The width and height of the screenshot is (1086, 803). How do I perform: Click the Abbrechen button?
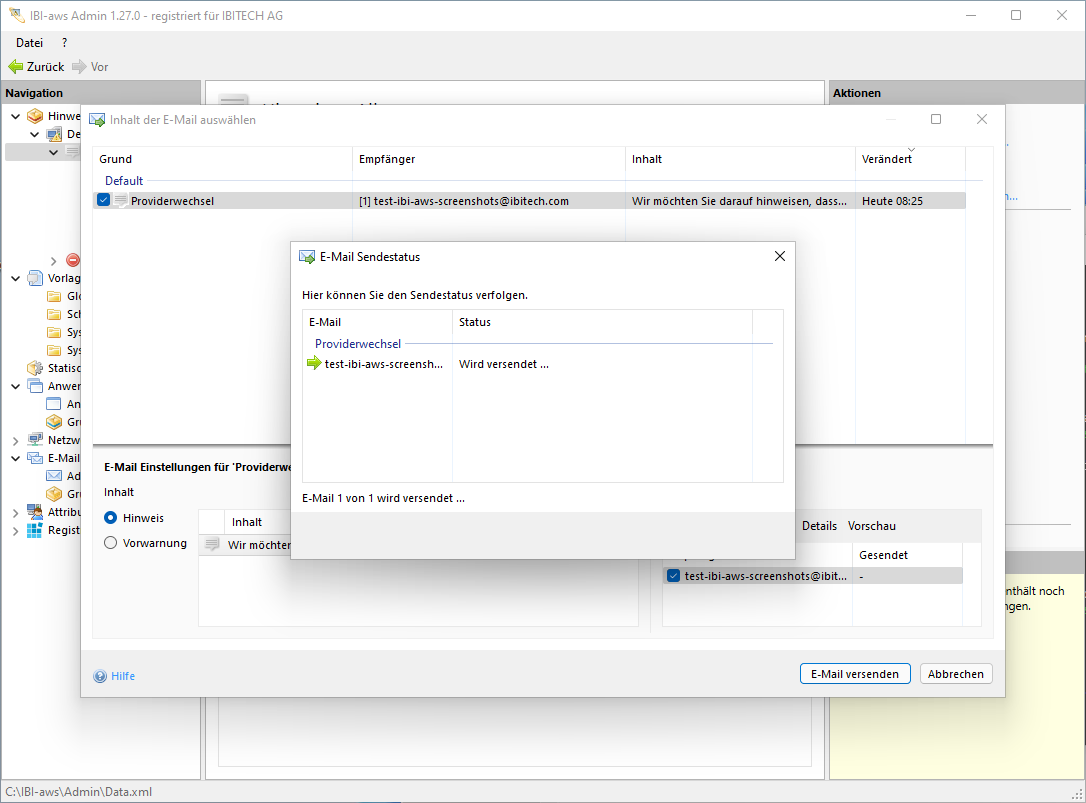click(955, 674)
